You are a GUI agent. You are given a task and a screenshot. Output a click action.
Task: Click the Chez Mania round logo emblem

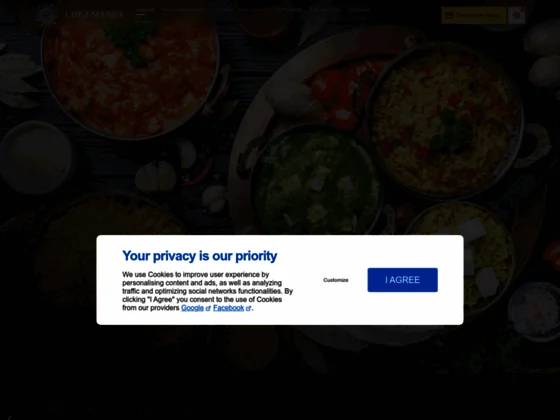pos(46,15)
